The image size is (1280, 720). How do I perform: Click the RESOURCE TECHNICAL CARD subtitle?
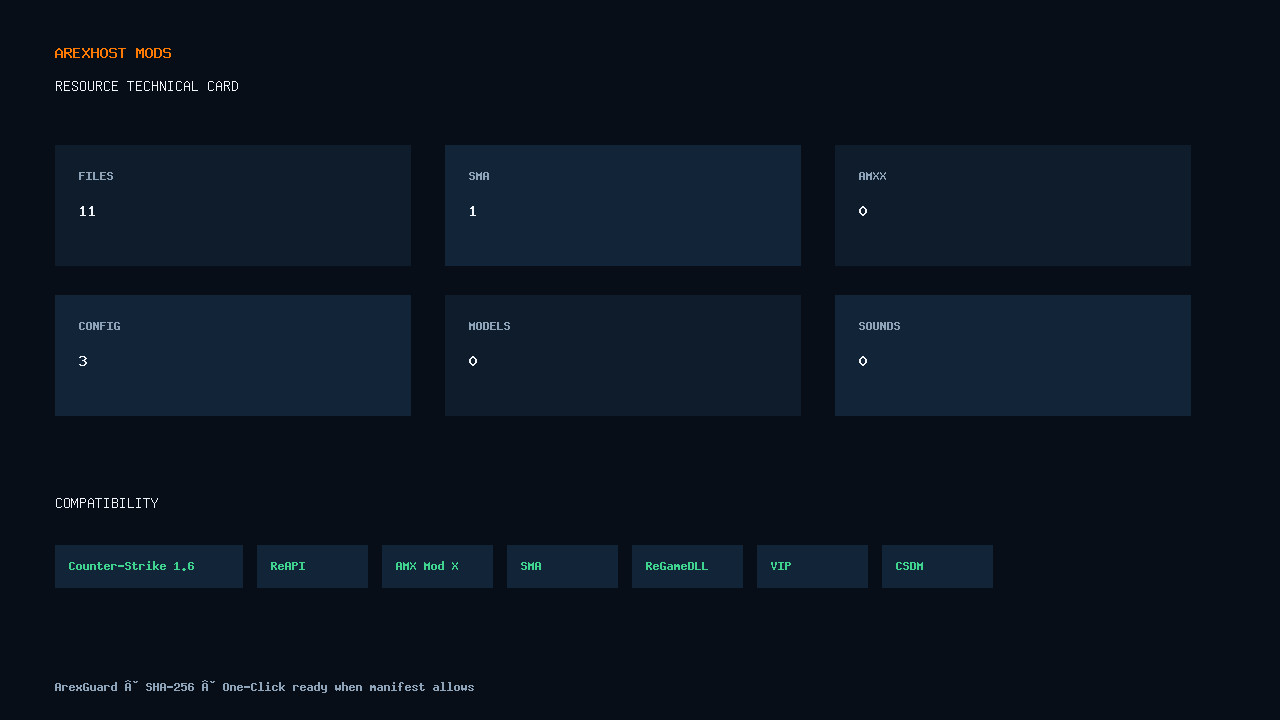(x=147, y=86)
